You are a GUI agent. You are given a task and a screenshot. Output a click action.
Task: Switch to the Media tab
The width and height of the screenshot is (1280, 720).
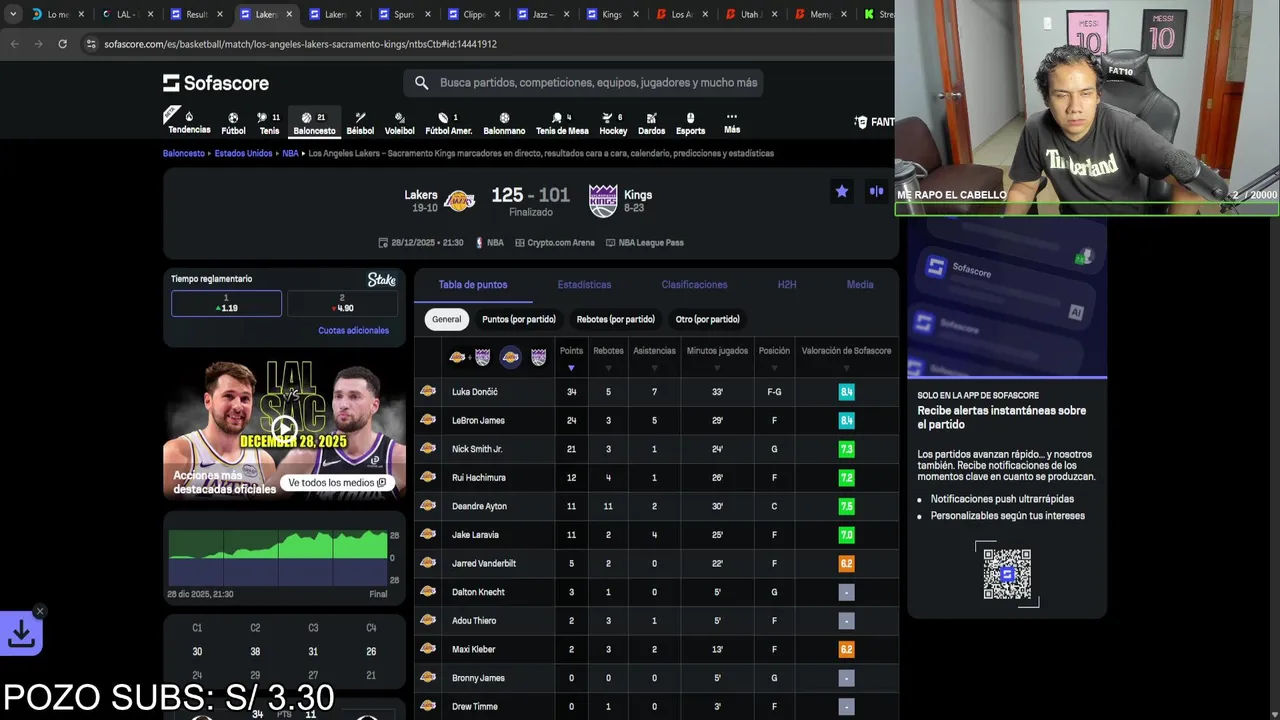coord(860,285)
